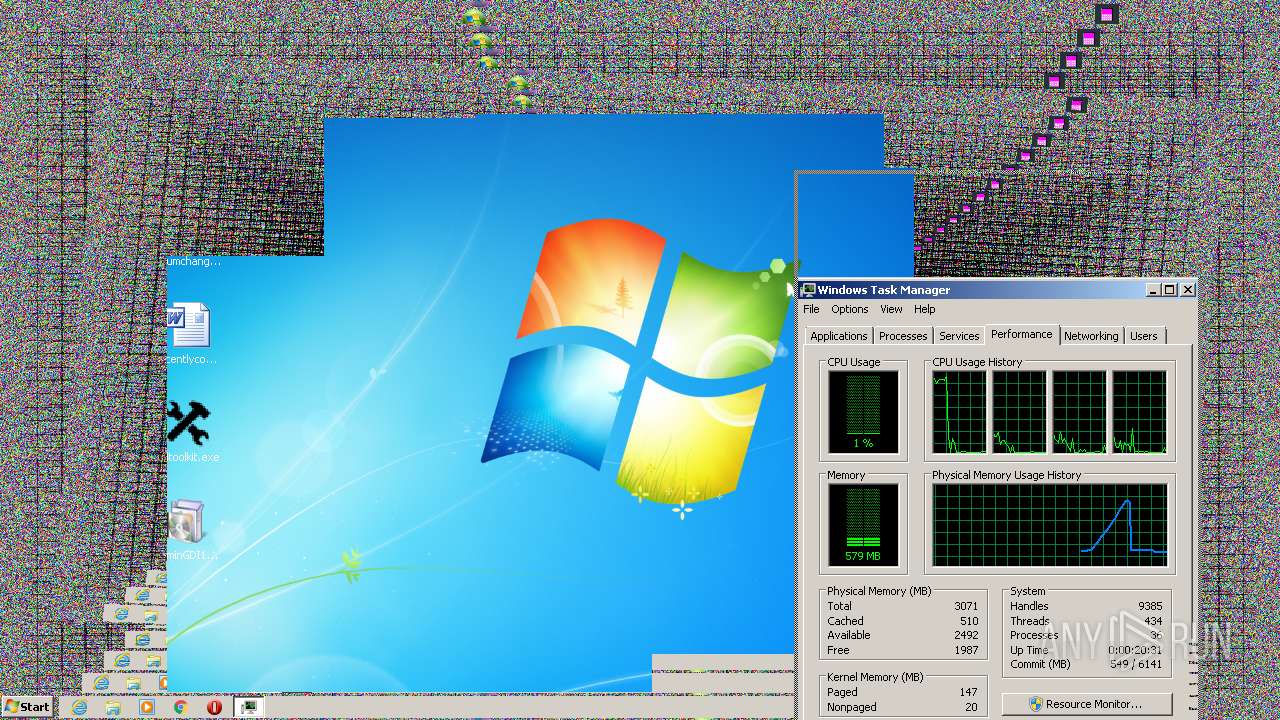This screenshot has width=1280, height=720.
Task: Select the Word document desktop icon
Action: pyautogui.click(x=188, y=325)
